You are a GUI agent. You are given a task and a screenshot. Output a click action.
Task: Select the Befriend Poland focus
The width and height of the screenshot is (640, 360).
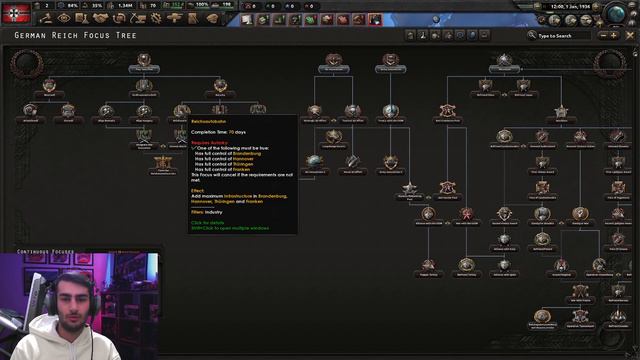click(542, 242)
